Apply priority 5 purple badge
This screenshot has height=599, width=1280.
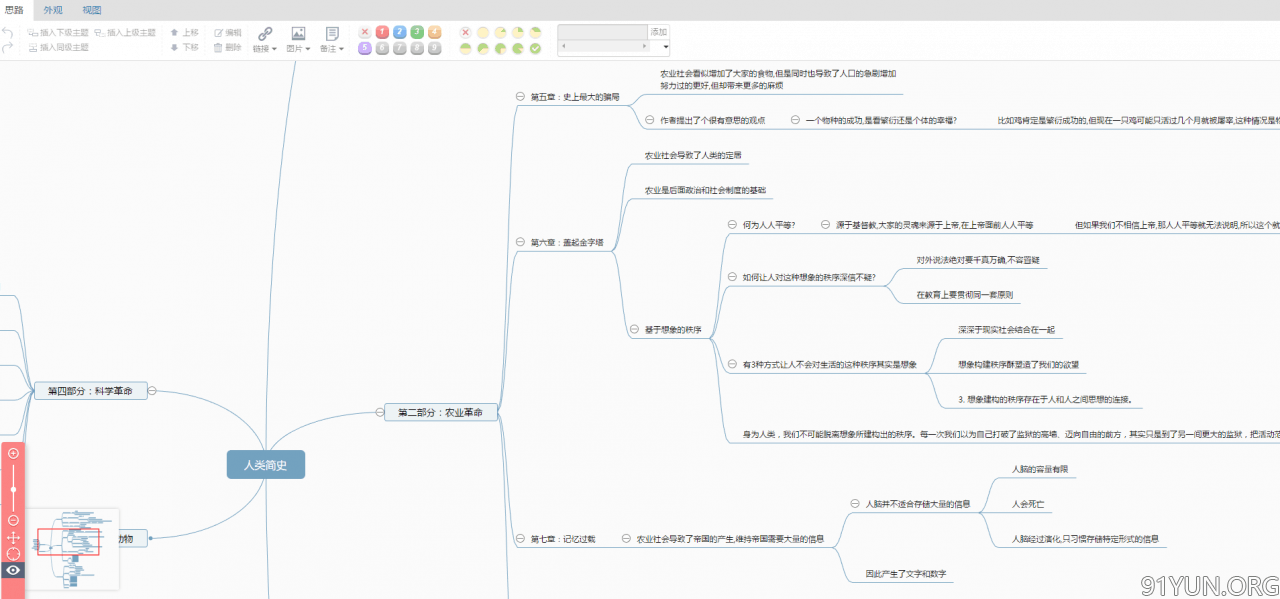tap(365, 48)
